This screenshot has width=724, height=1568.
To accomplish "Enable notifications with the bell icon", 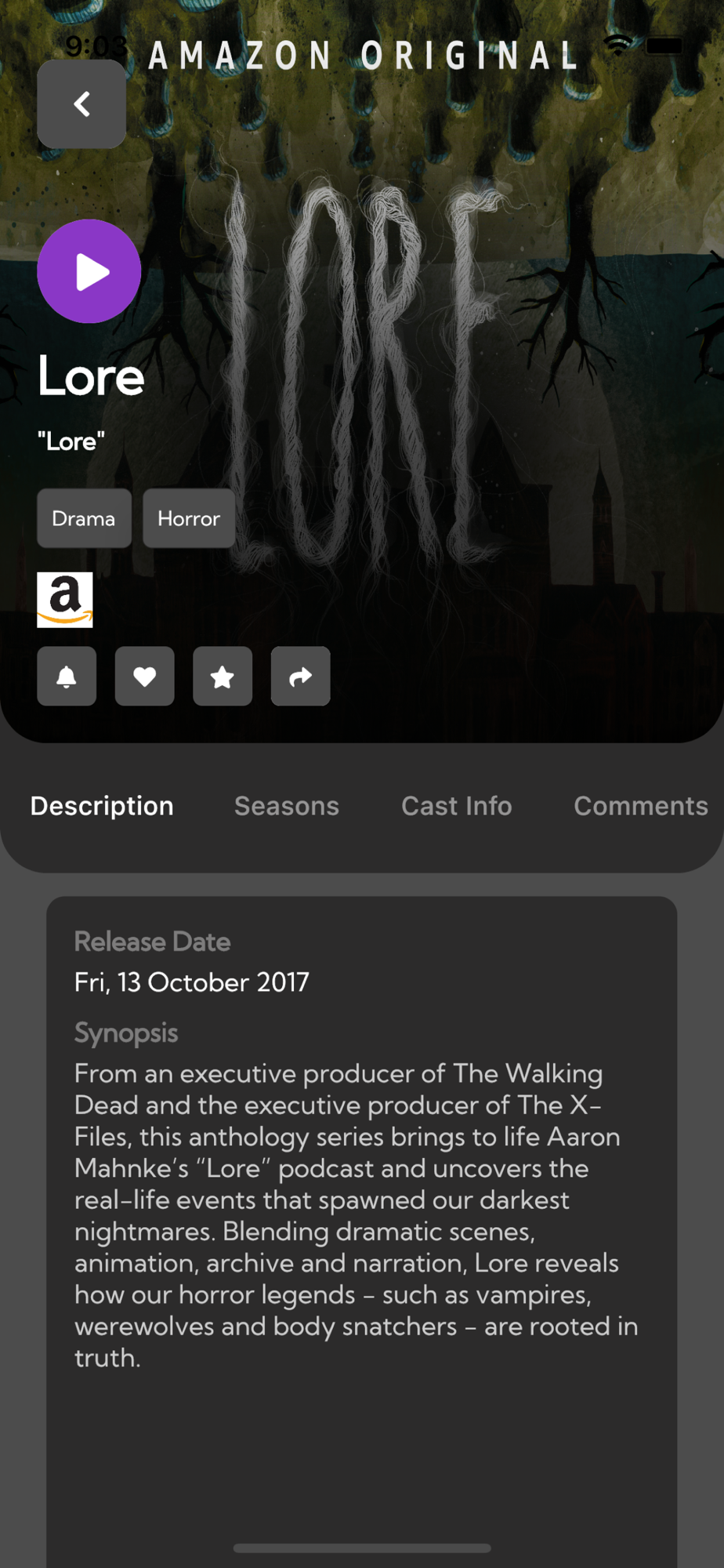I will (x=67, y=677).
